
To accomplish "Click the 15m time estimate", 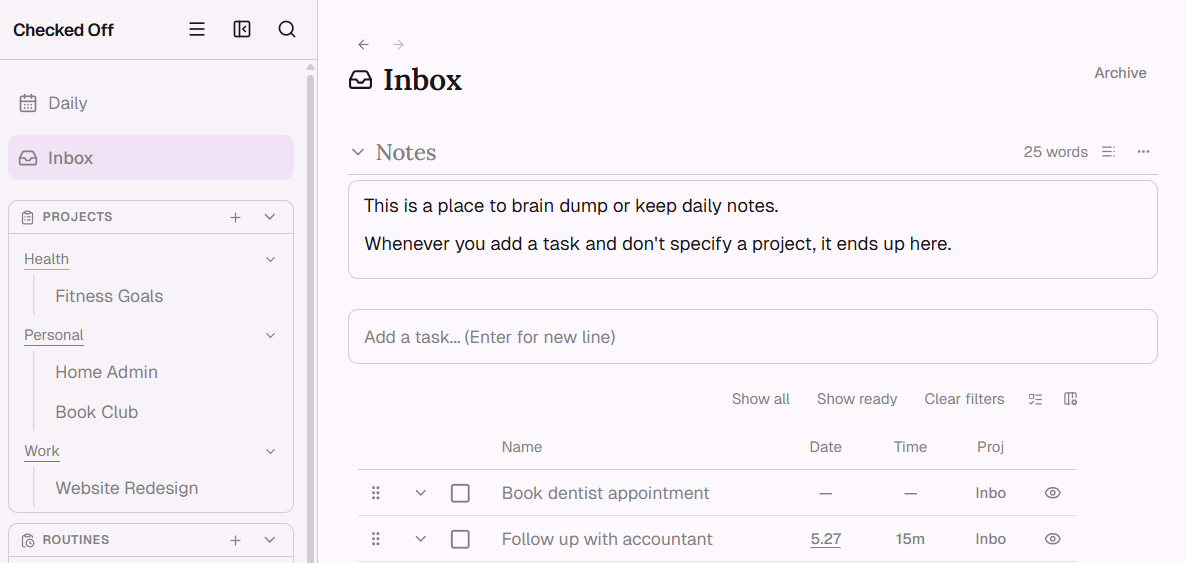I will point(910,539).
